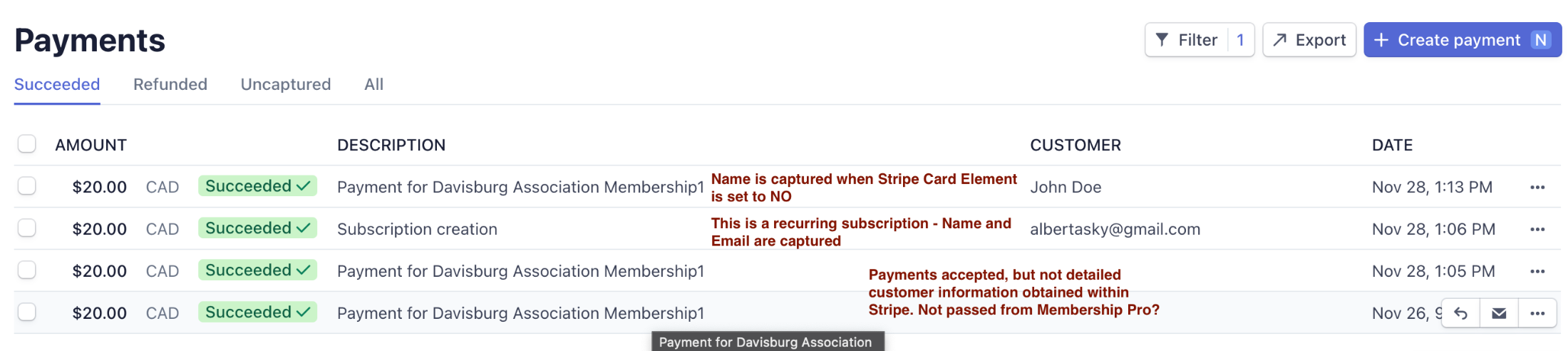Toggle the select-all checkbox in header
The width and height of the screenshot is (1568, 351).
(27, 144)
